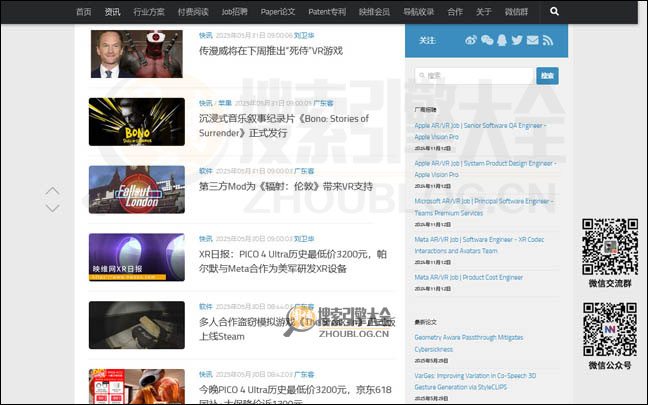
Task: Open Meta Software Engineer XR Codec job link
Action: (479, 245)
